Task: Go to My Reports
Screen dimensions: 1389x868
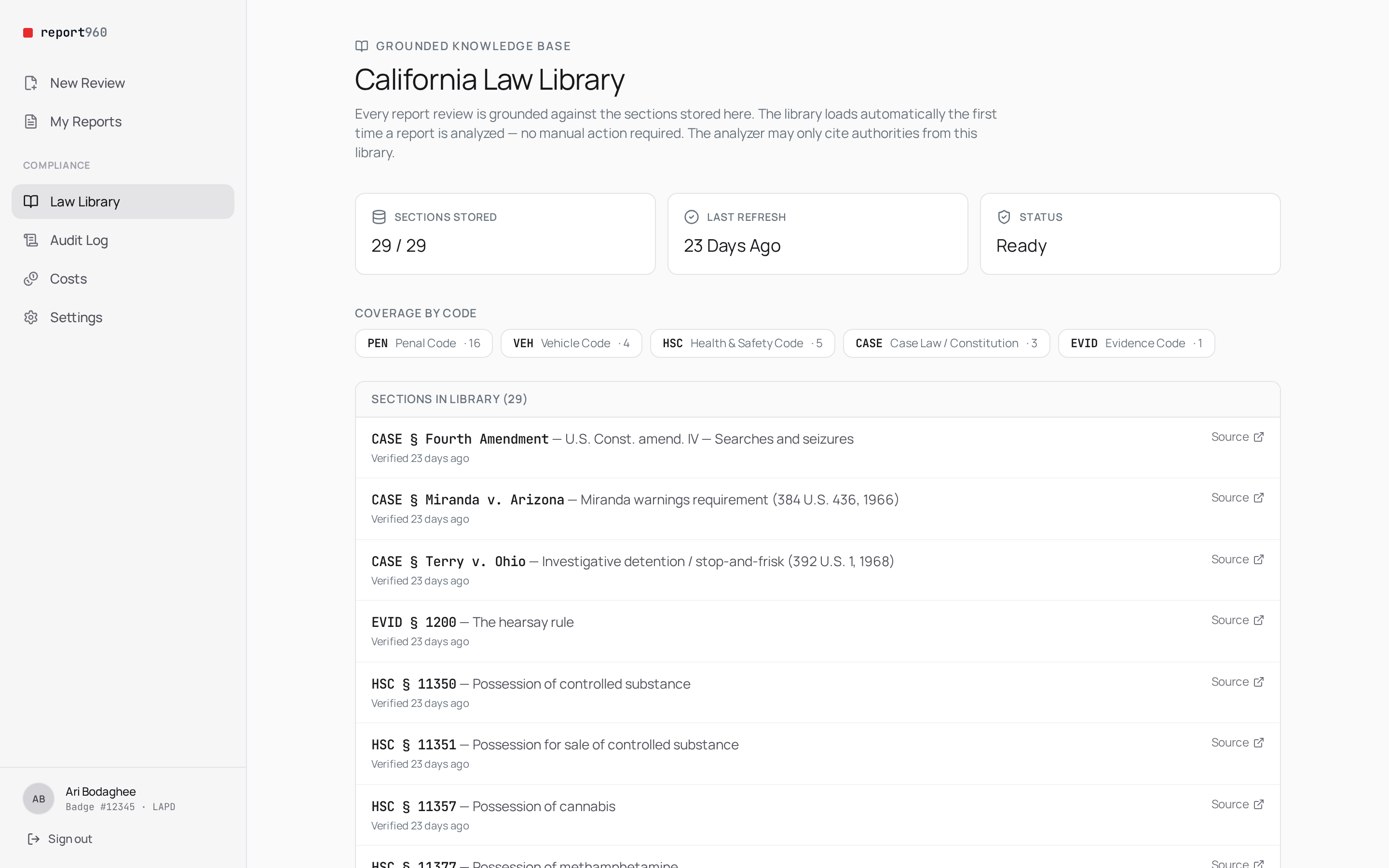Action: click(123, 122)
